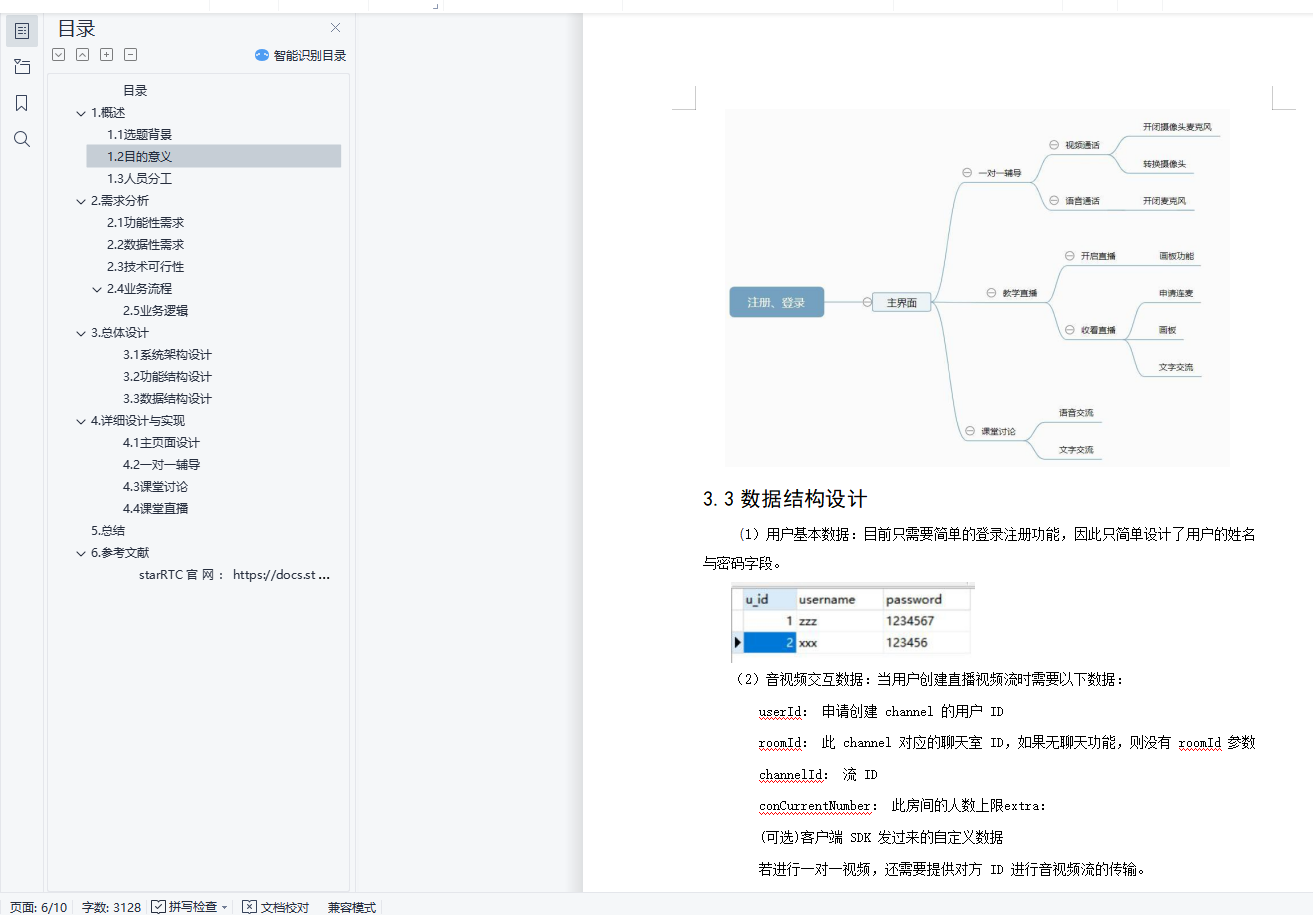Screen dimensions: 1313x915
Task: Select the mind map diagram image
Action: 976,288
